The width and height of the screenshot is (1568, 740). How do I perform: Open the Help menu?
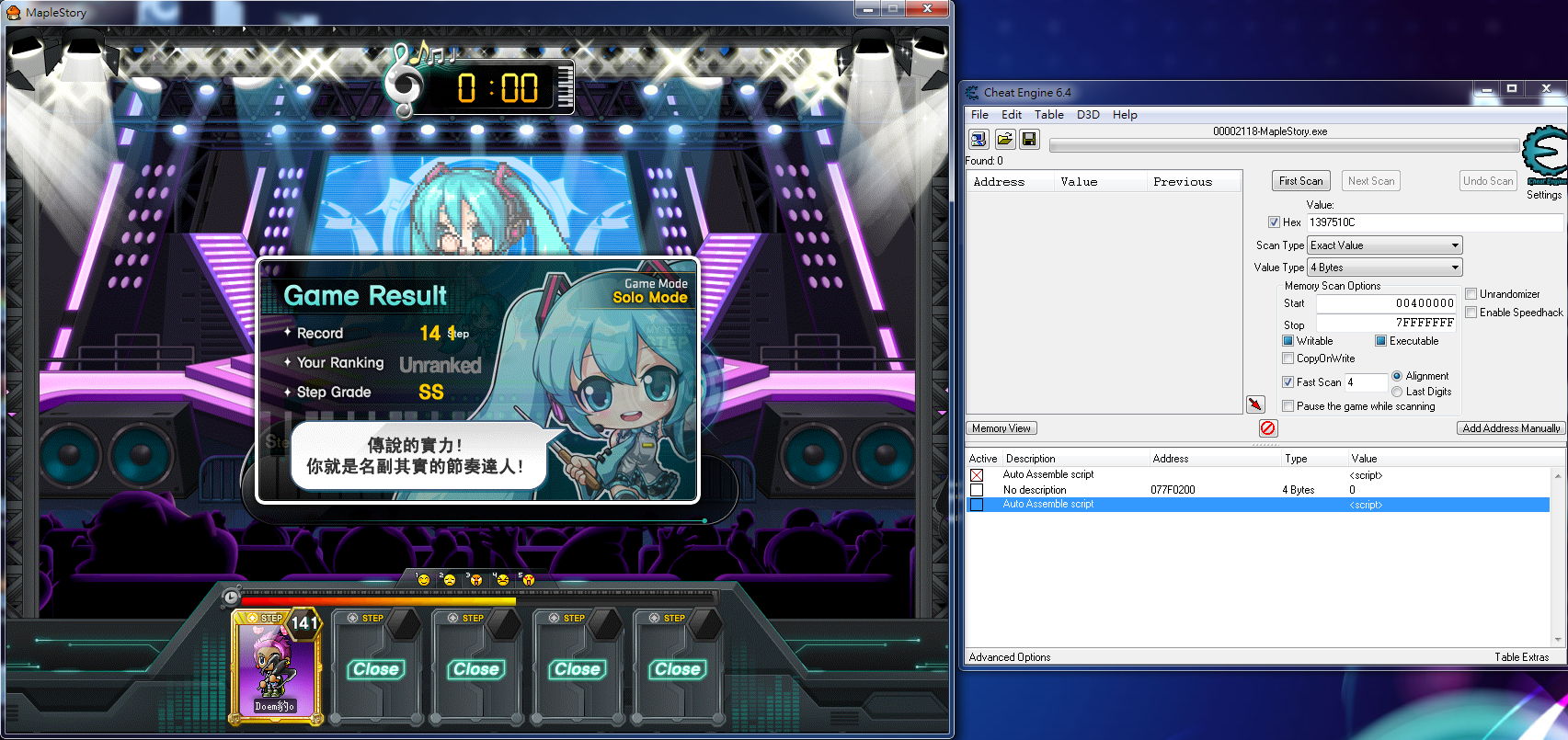1125,115
